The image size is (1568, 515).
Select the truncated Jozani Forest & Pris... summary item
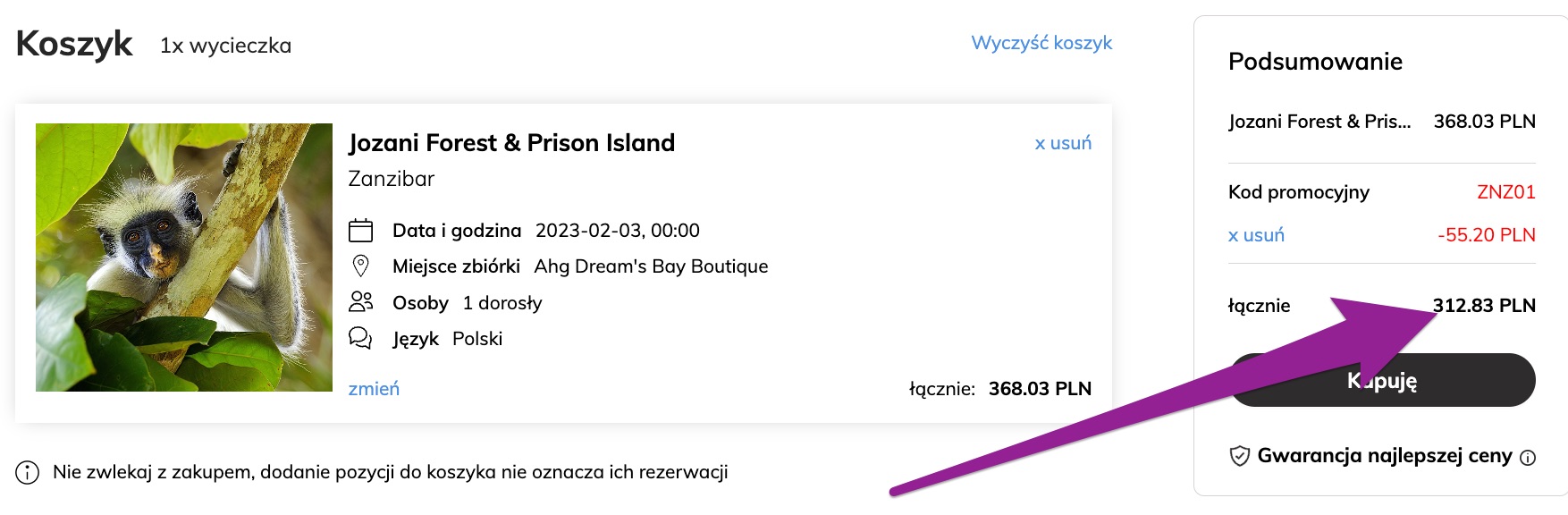pos(1319,122)
